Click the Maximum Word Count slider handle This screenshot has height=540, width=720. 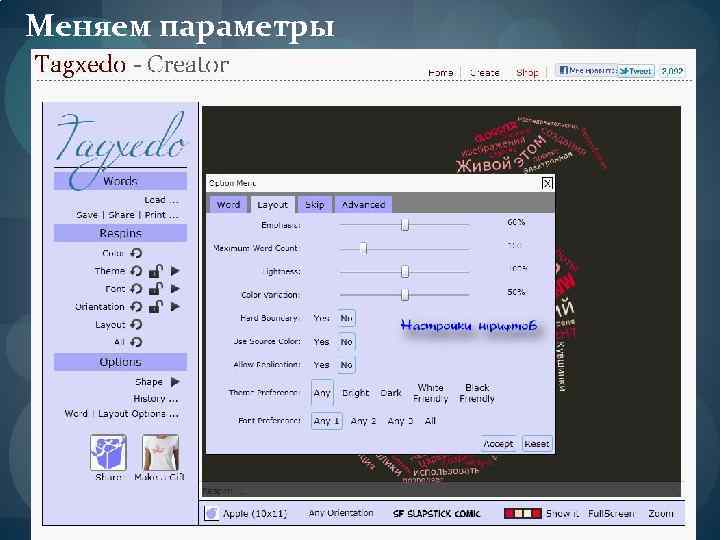pyautogui.click(x=363, y=248)
